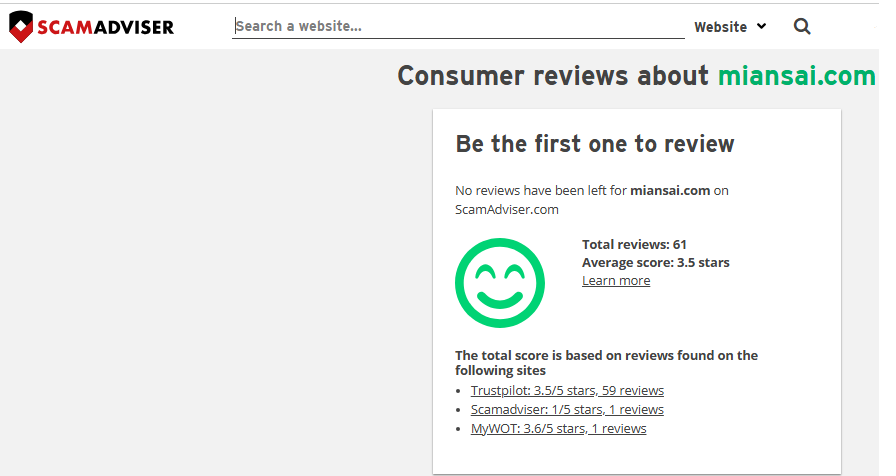Open Scamadviser 1/5 stars reviews link
This screenshot has width=896, height=476.
567,409
